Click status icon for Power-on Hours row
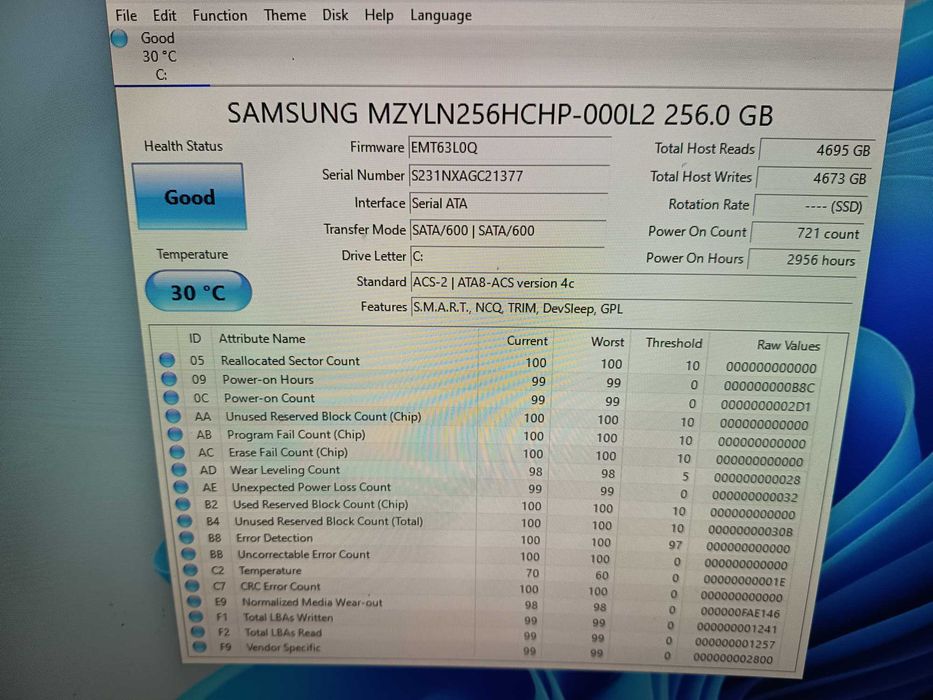Viewport: 933px width, 700px height. pyautogui.click(x=169, y=379)
